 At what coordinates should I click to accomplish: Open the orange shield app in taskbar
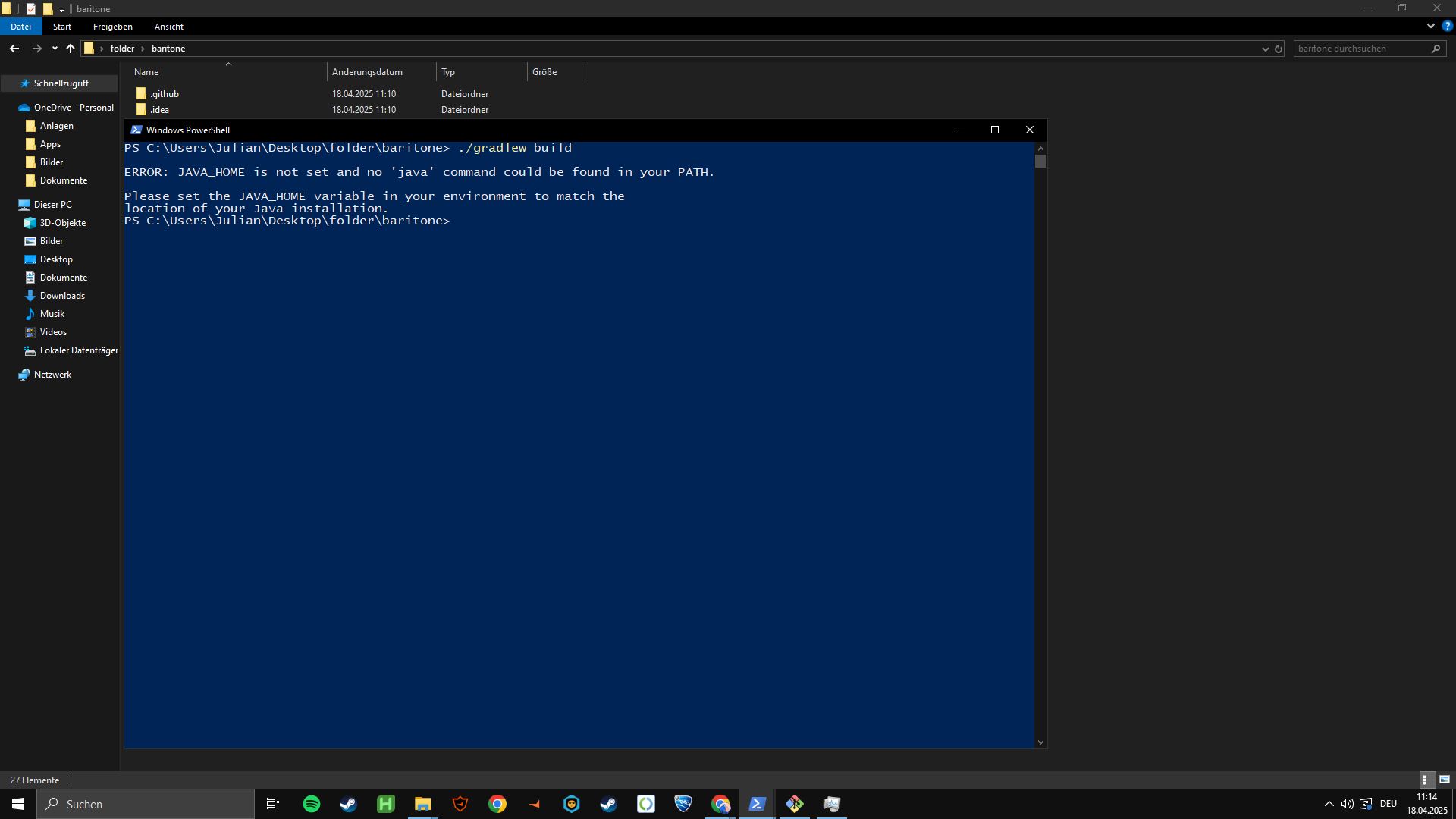(460, 804)
